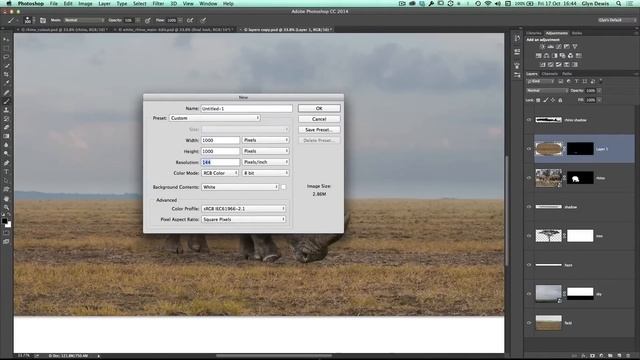Open the Preset dropdown
The height and width of the screenshot is (360, 640).
pyautogui.click(x=215, y=118)
